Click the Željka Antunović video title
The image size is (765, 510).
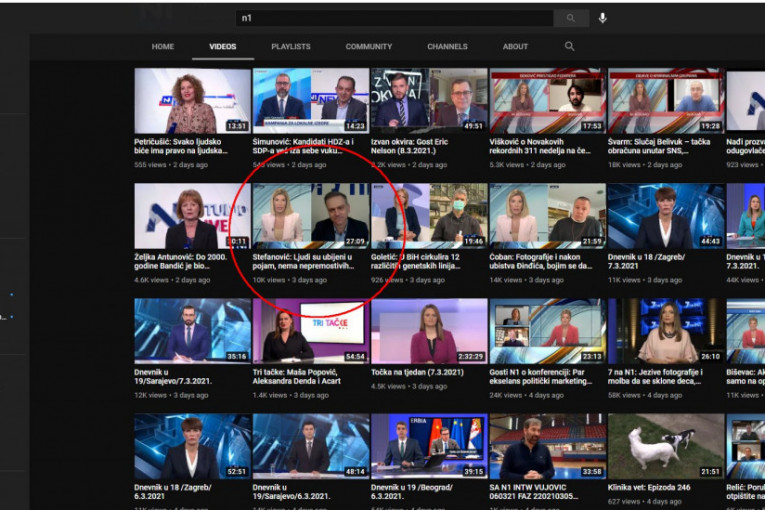coord(191,262)
